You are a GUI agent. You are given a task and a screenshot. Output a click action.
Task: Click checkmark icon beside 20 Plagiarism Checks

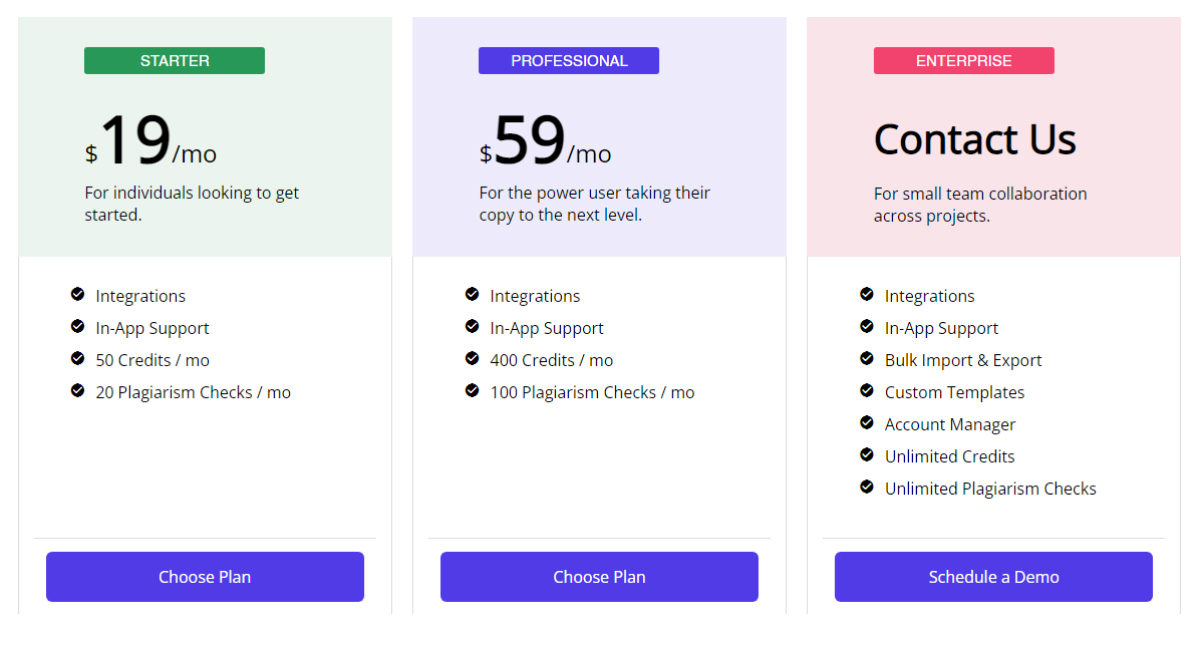77,391
